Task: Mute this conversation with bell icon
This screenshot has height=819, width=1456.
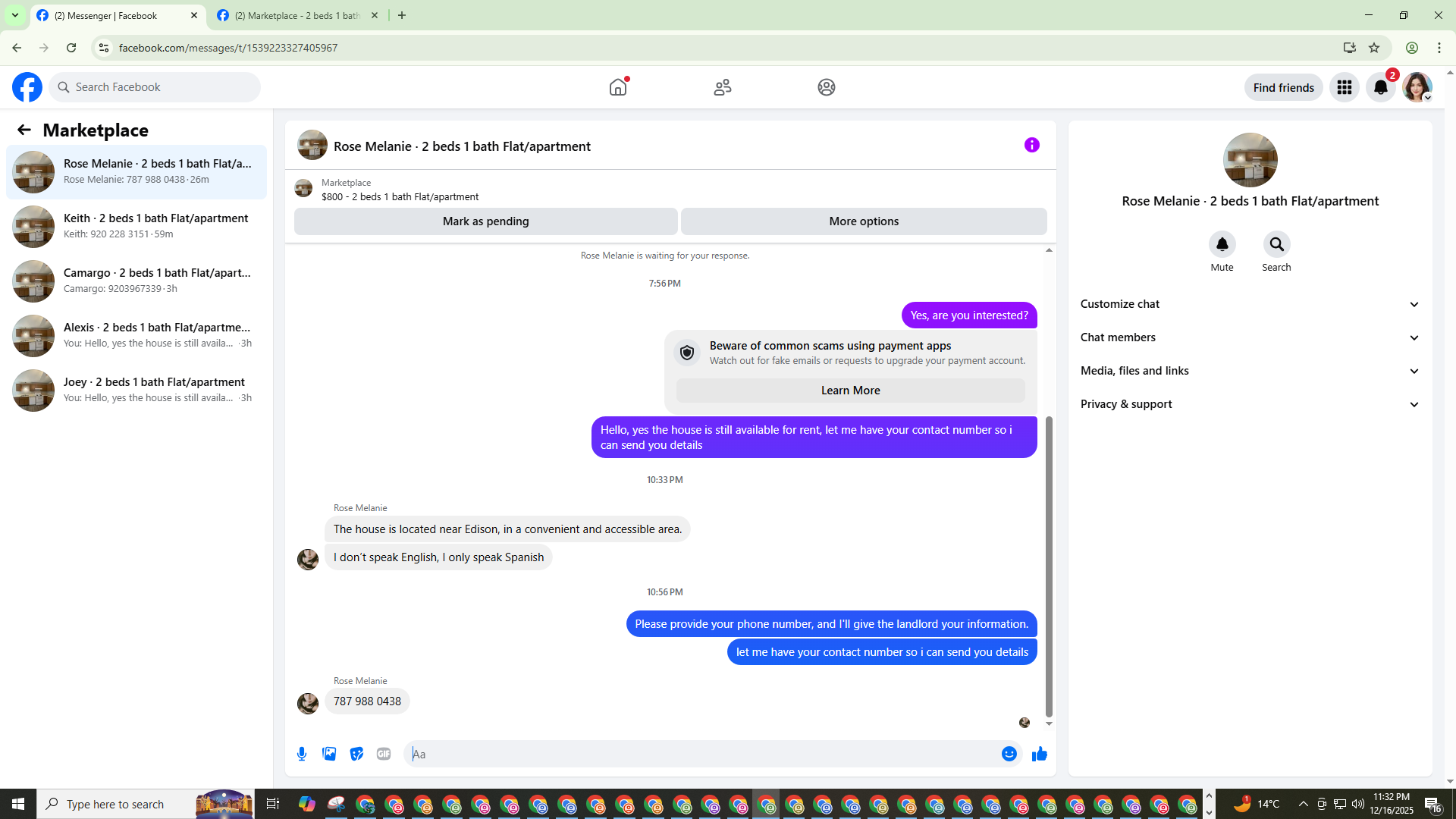Action: coord(1222,244)
